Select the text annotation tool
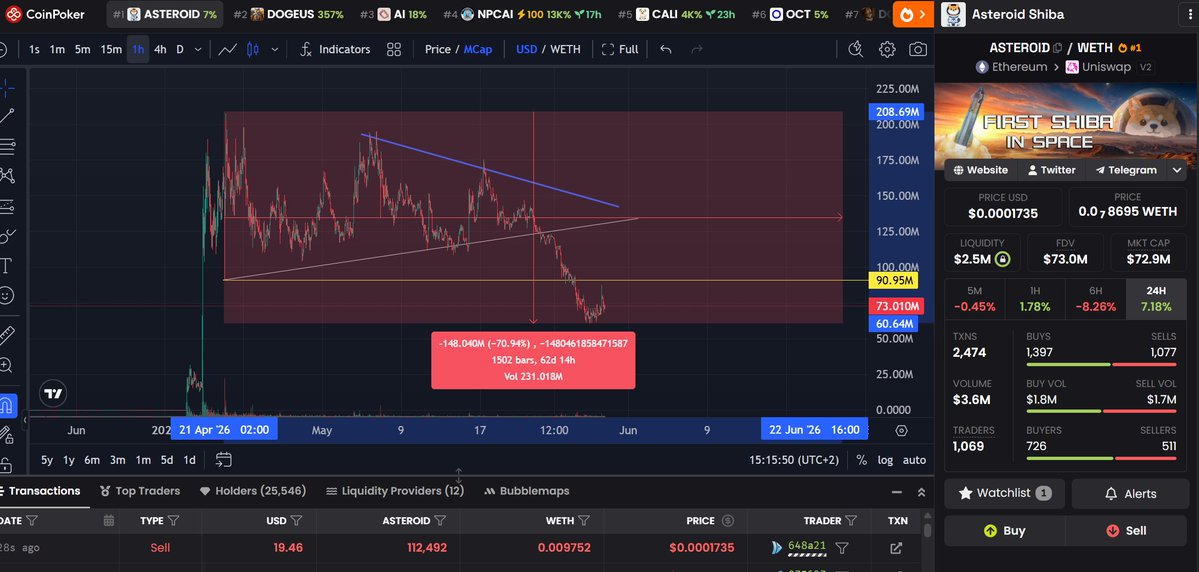The height and width of the screenshot is (572, 1199). pyautogui.click(x=7, y=265)
